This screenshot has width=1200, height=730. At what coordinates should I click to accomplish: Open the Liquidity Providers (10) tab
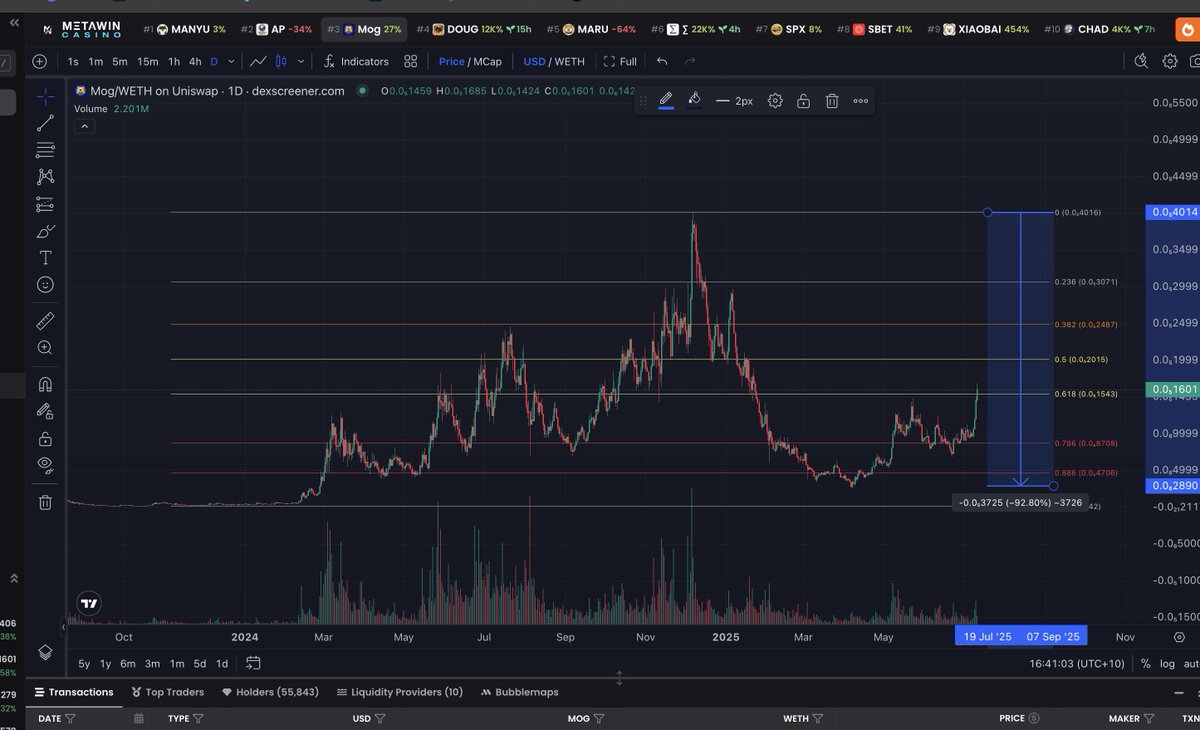click(400, 692)
